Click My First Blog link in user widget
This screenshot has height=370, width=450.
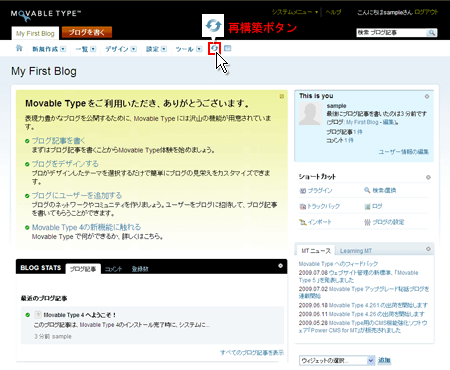(x=362, y=122)
